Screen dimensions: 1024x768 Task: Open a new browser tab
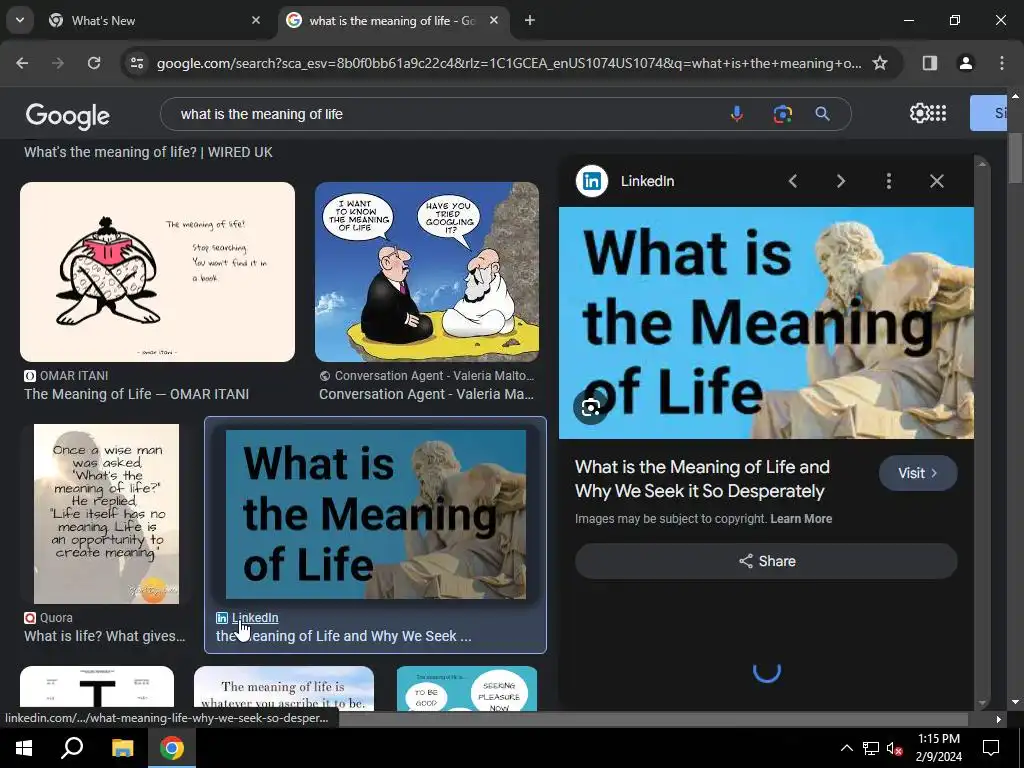530,20
